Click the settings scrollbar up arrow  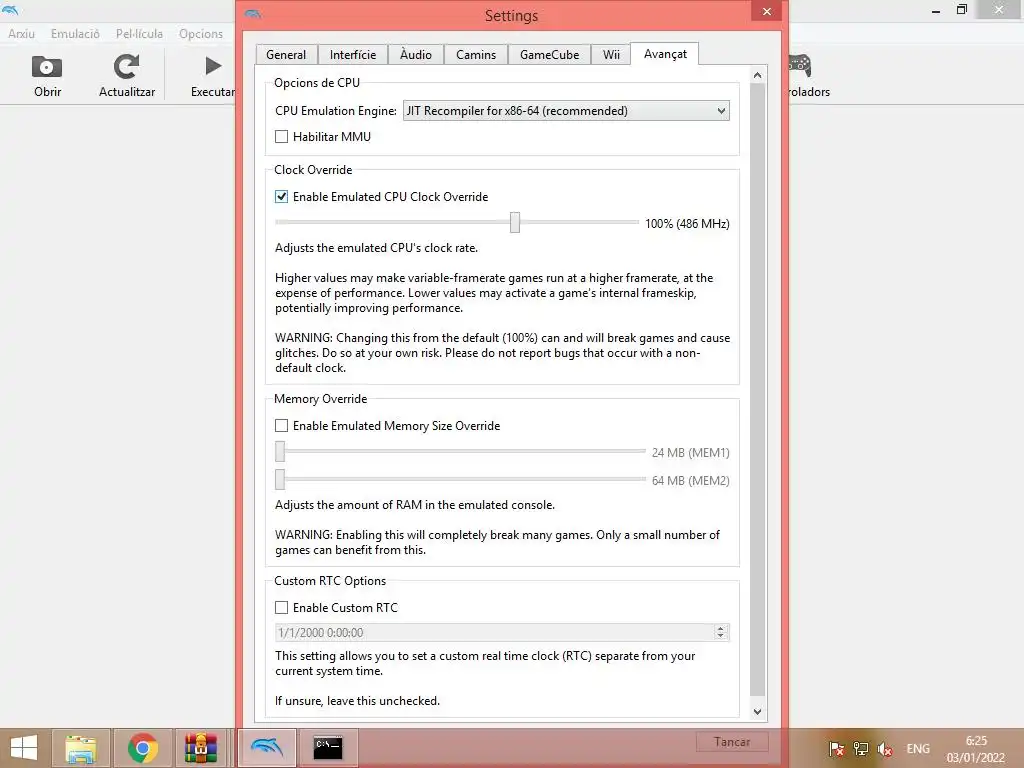click(758, 75)
